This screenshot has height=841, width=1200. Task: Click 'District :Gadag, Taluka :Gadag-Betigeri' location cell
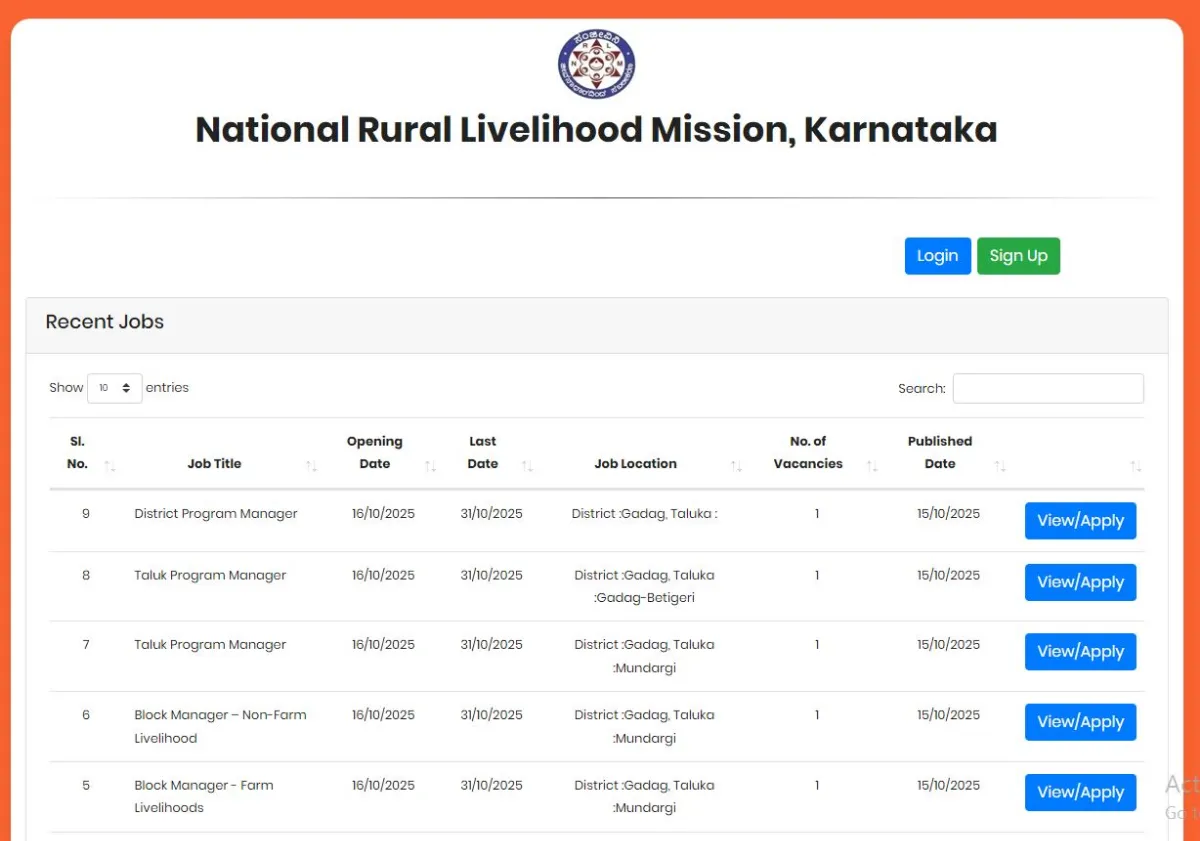tap(644, 587)
